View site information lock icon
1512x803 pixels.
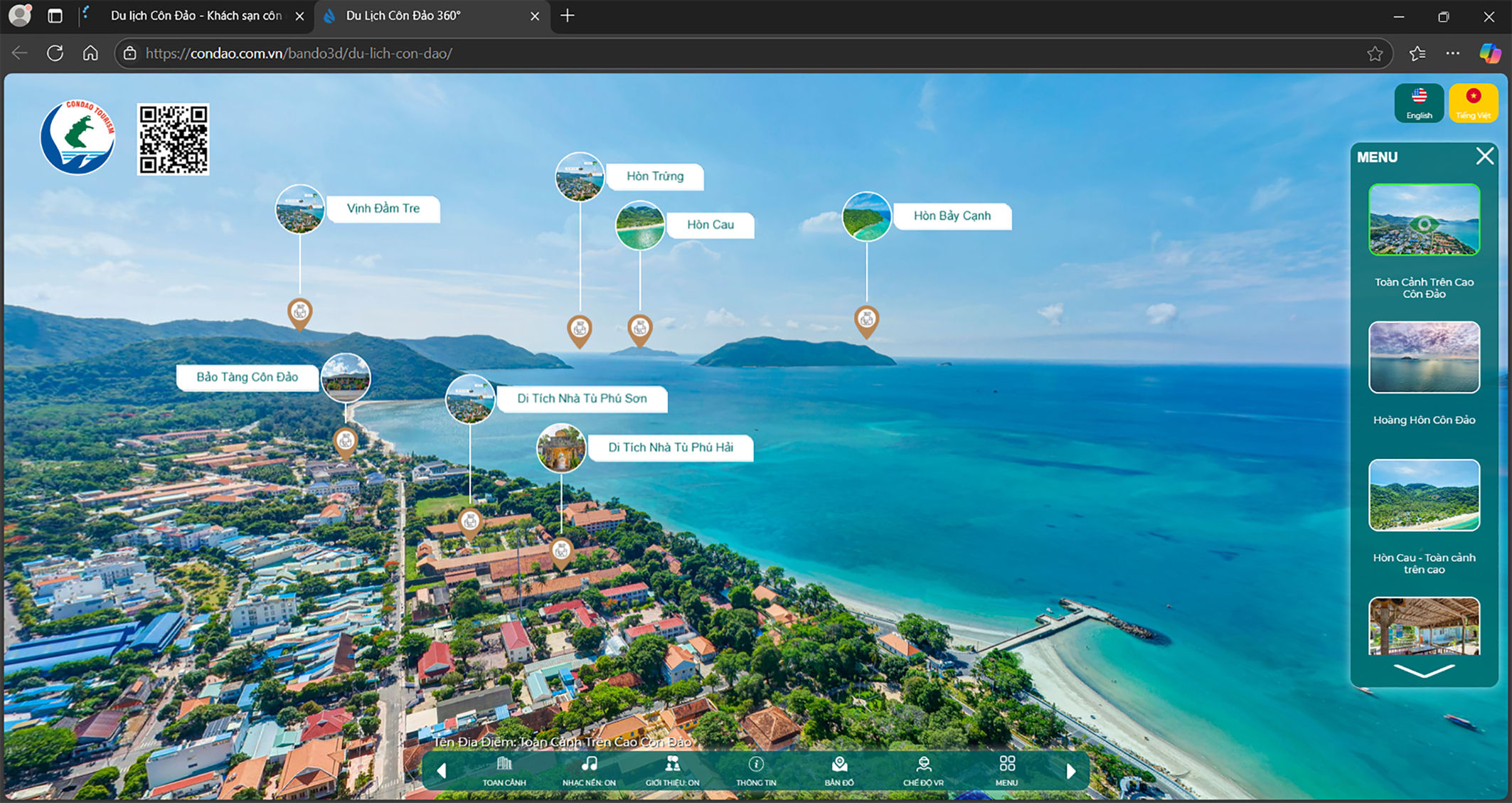(x=129, y=53)
